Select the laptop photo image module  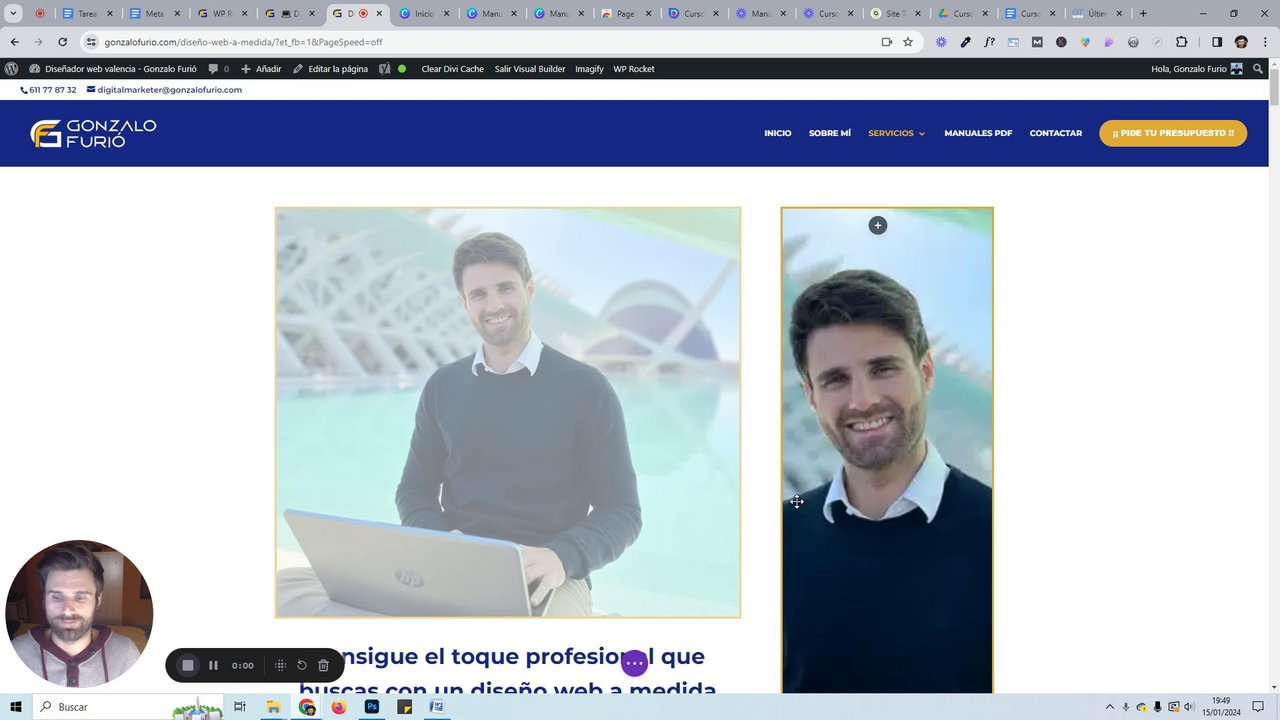(508, 412)
